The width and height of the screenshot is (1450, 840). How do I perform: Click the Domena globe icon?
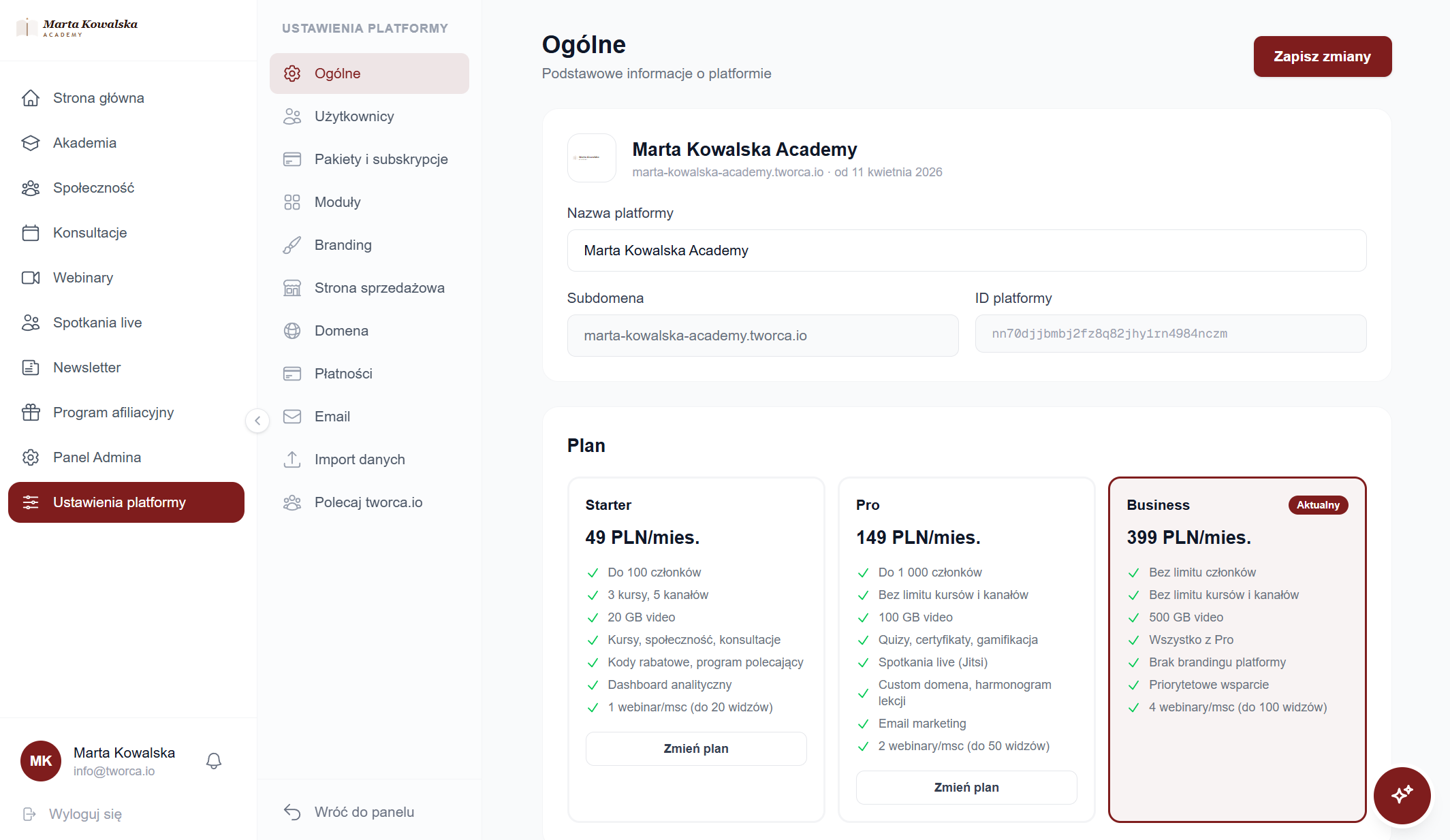(292, 331)
